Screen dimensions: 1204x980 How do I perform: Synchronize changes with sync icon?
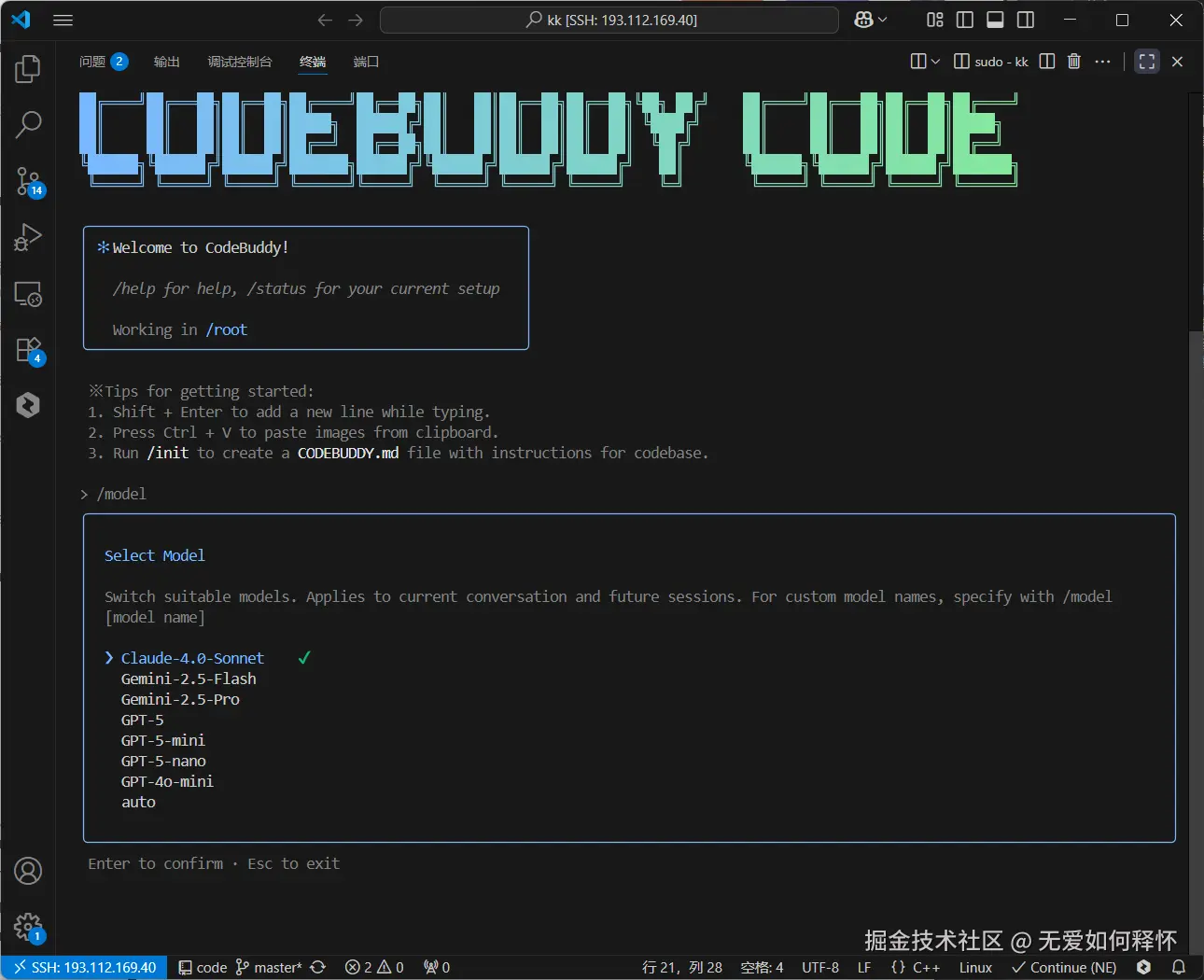pyautogui.click(x=317, y=967)
